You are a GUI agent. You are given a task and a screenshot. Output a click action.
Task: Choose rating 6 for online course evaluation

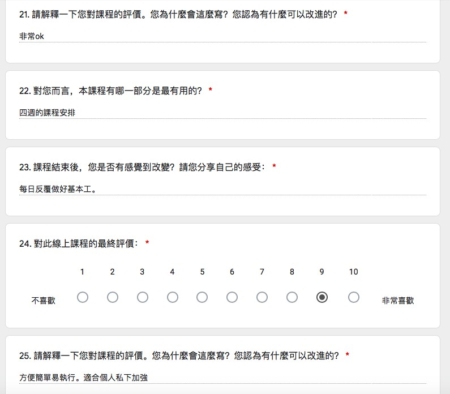[x=232, y=297]
